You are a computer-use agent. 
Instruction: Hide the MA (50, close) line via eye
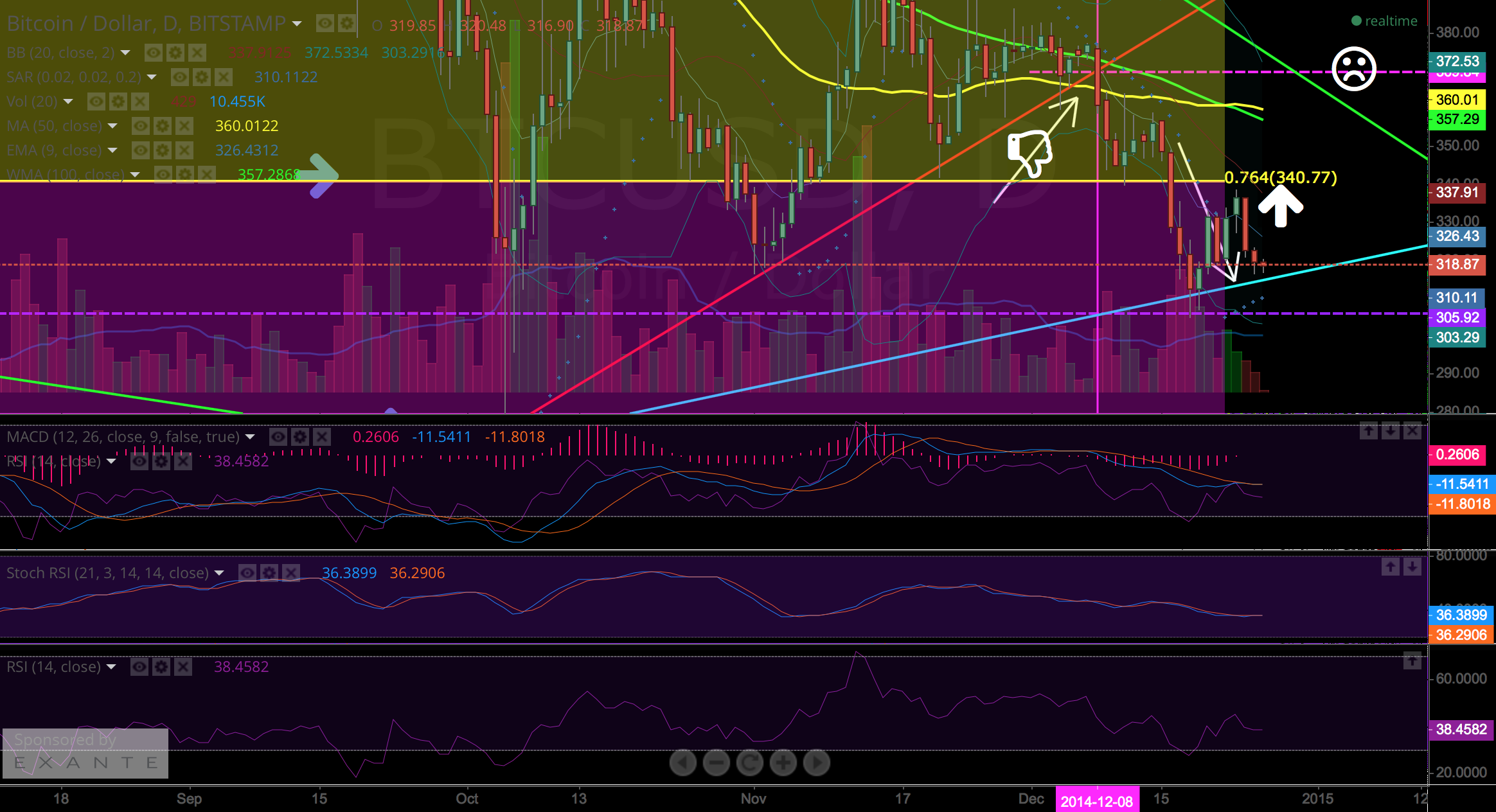[x=141, y=126]
